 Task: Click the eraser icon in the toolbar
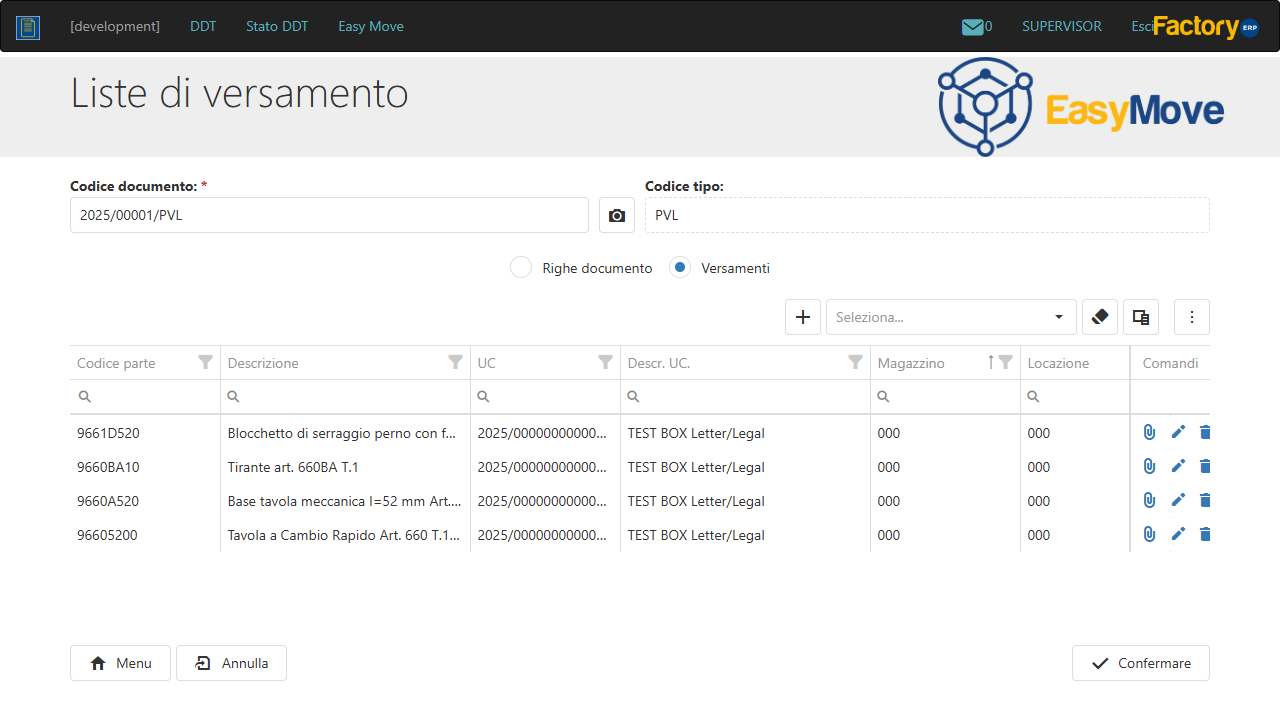click(x=1100, y=317)
